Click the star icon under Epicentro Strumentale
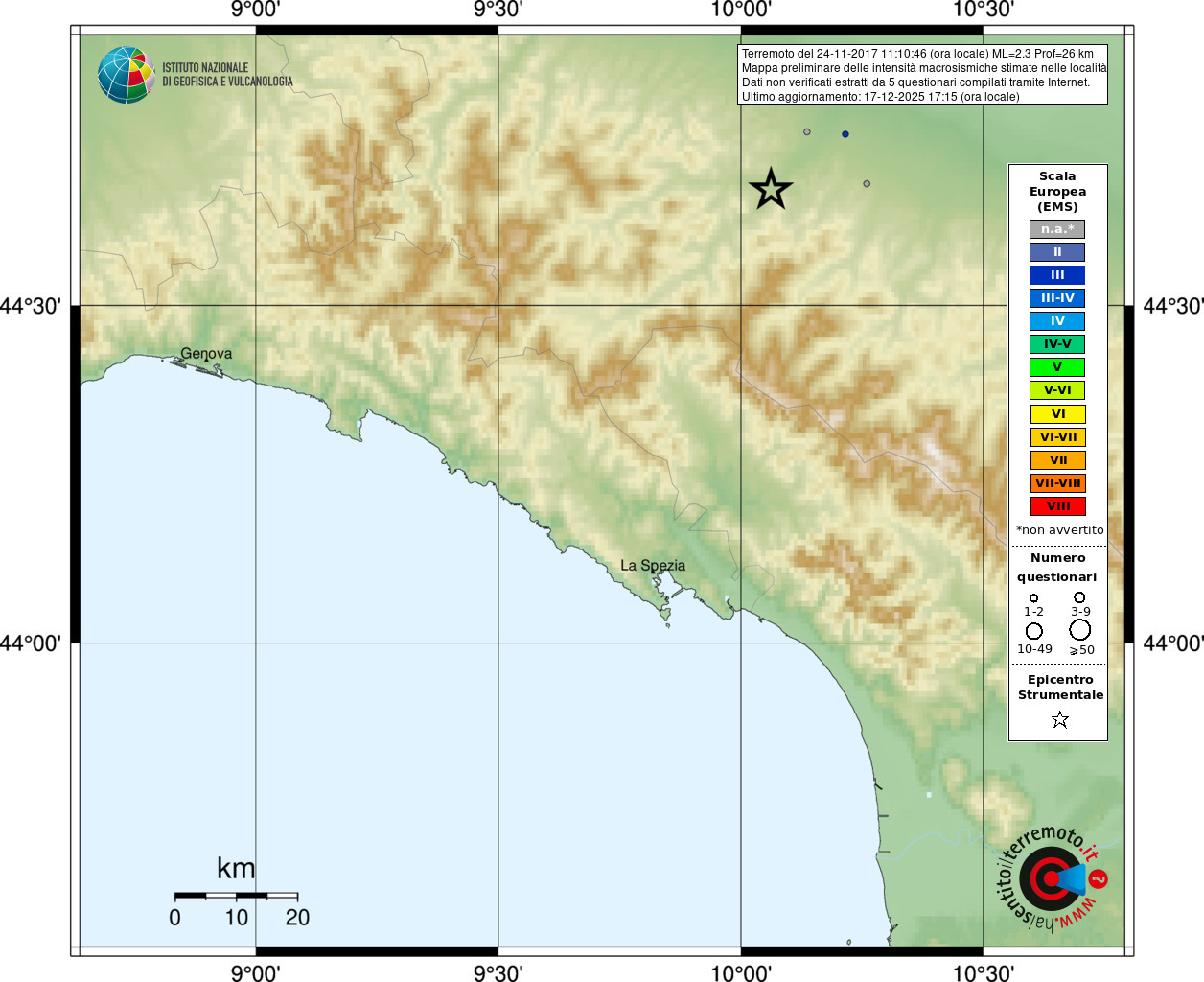The width and height of the screenshot is (1204, 982). [x=1060, y=719]
